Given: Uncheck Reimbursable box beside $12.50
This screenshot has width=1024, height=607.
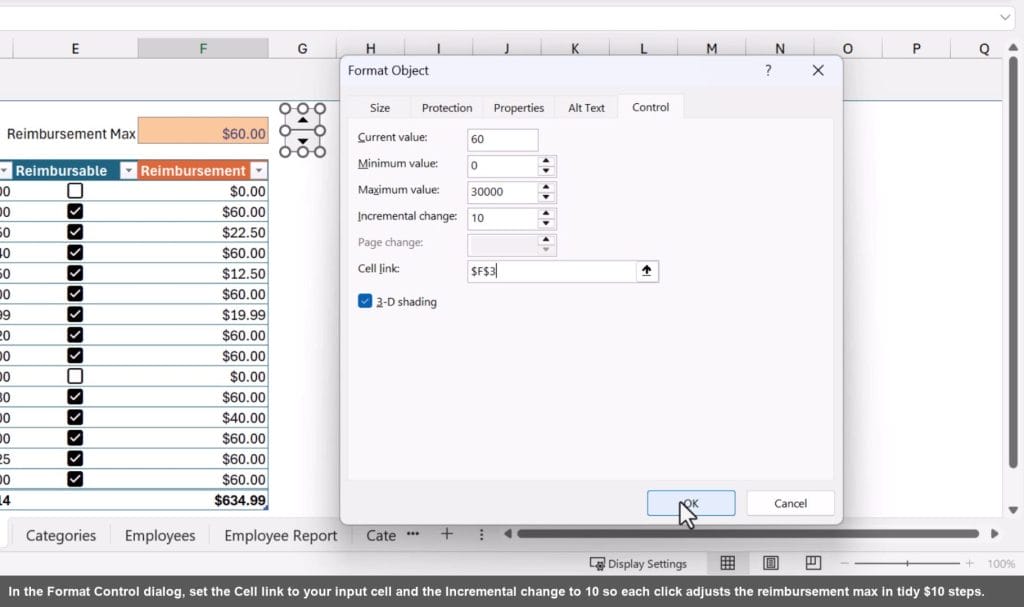Looking at the screenshot, I should pos(75,273).
